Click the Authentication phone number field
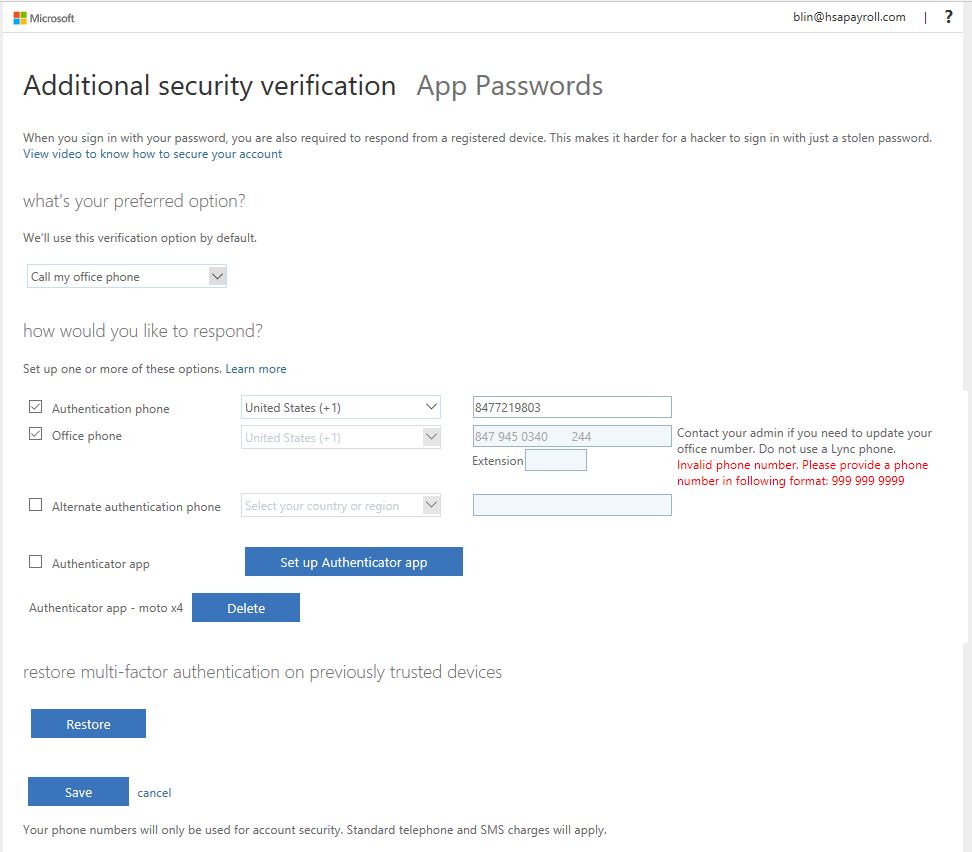 point(572,407)
